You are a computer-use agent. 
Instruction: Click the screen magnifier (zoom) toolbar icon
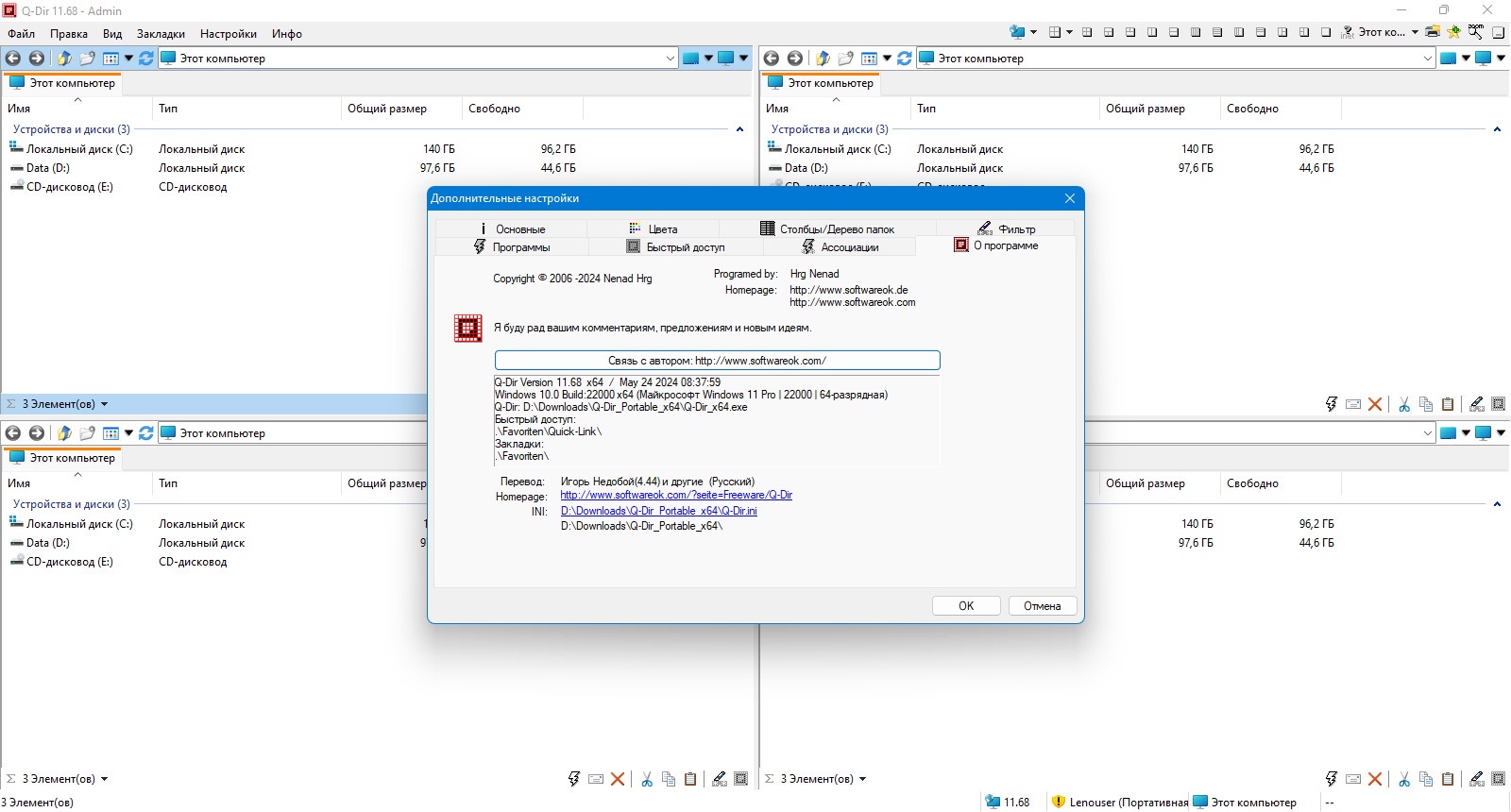click(1476, 31)
